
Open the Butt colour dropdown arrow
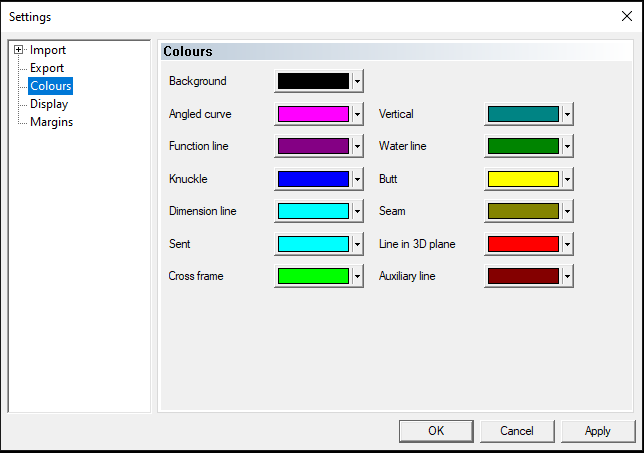point(567,179)
